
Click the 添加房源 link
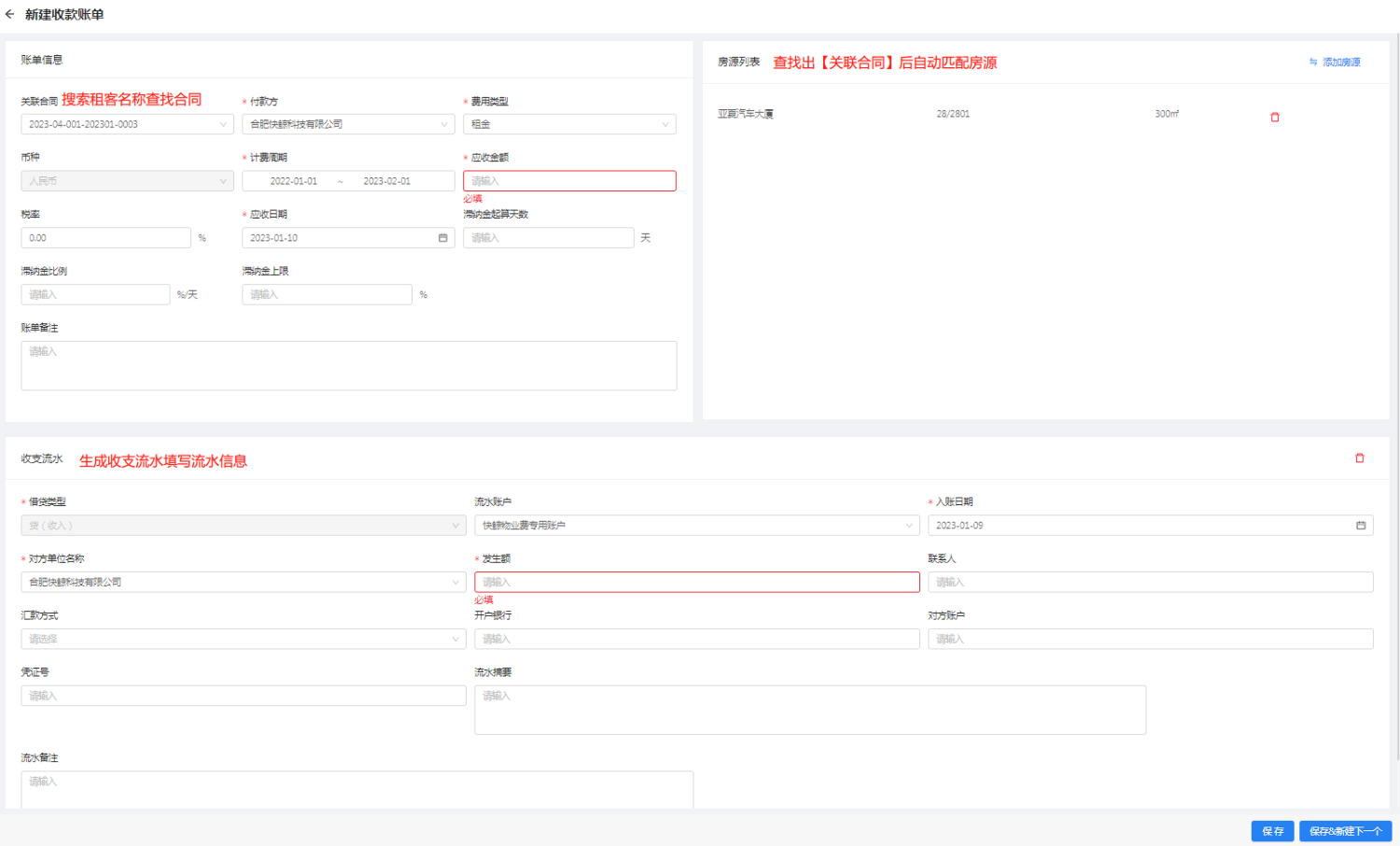click(x=1335, y=63)
